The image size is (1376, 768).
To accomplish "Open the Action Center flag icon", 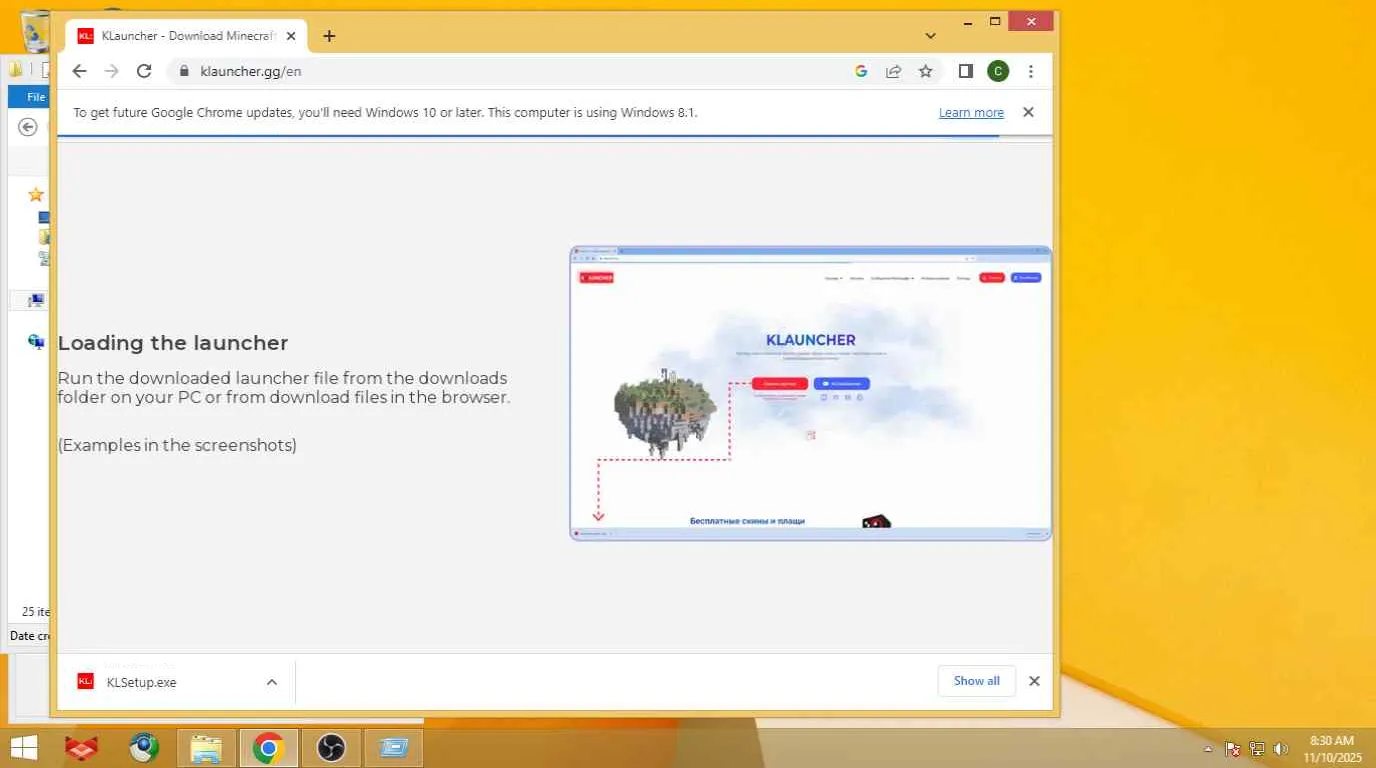I will point(1233,748).
